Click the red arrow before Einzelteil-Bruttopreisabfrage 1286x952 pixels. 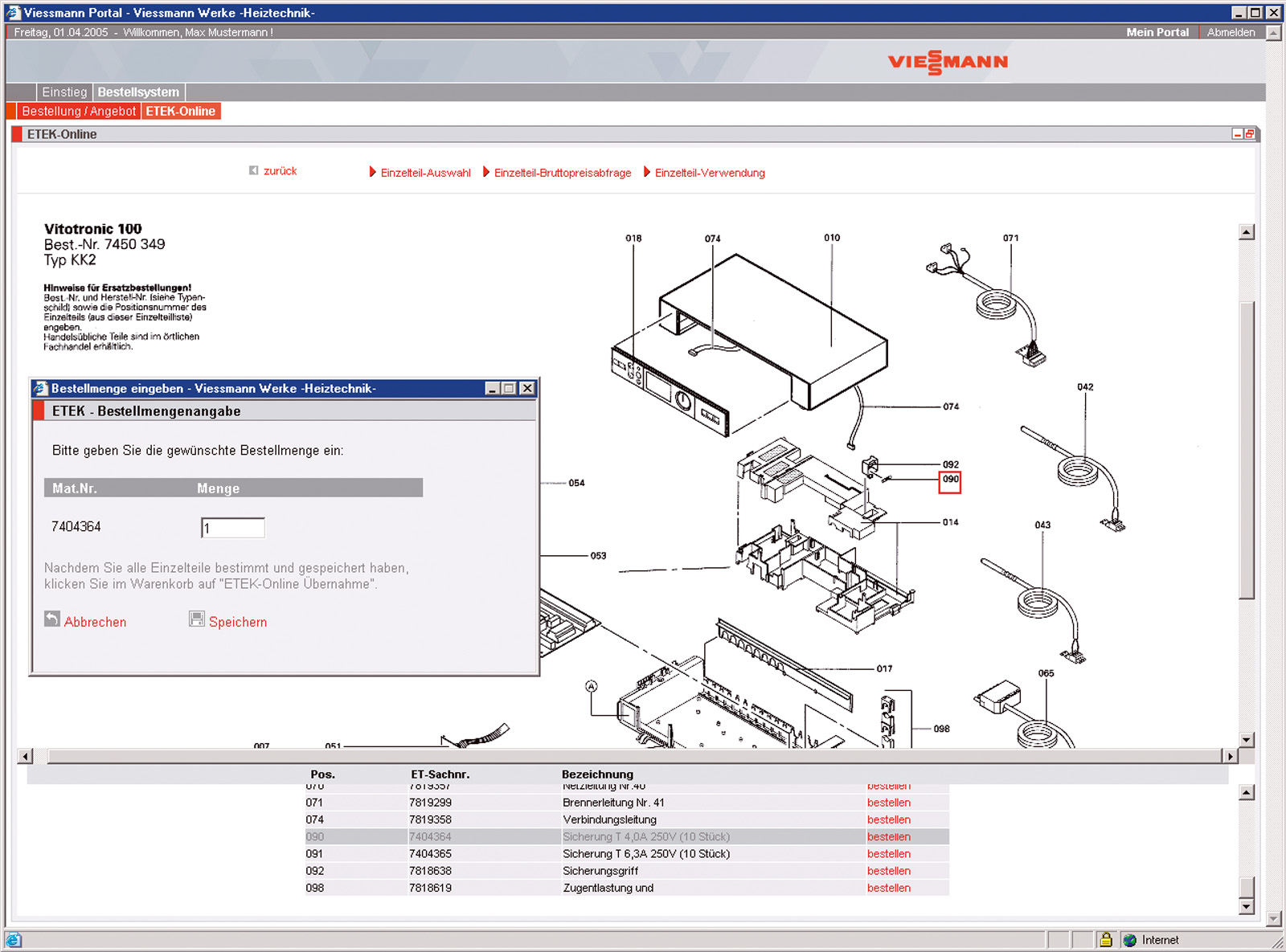click(x=486, y=172)
